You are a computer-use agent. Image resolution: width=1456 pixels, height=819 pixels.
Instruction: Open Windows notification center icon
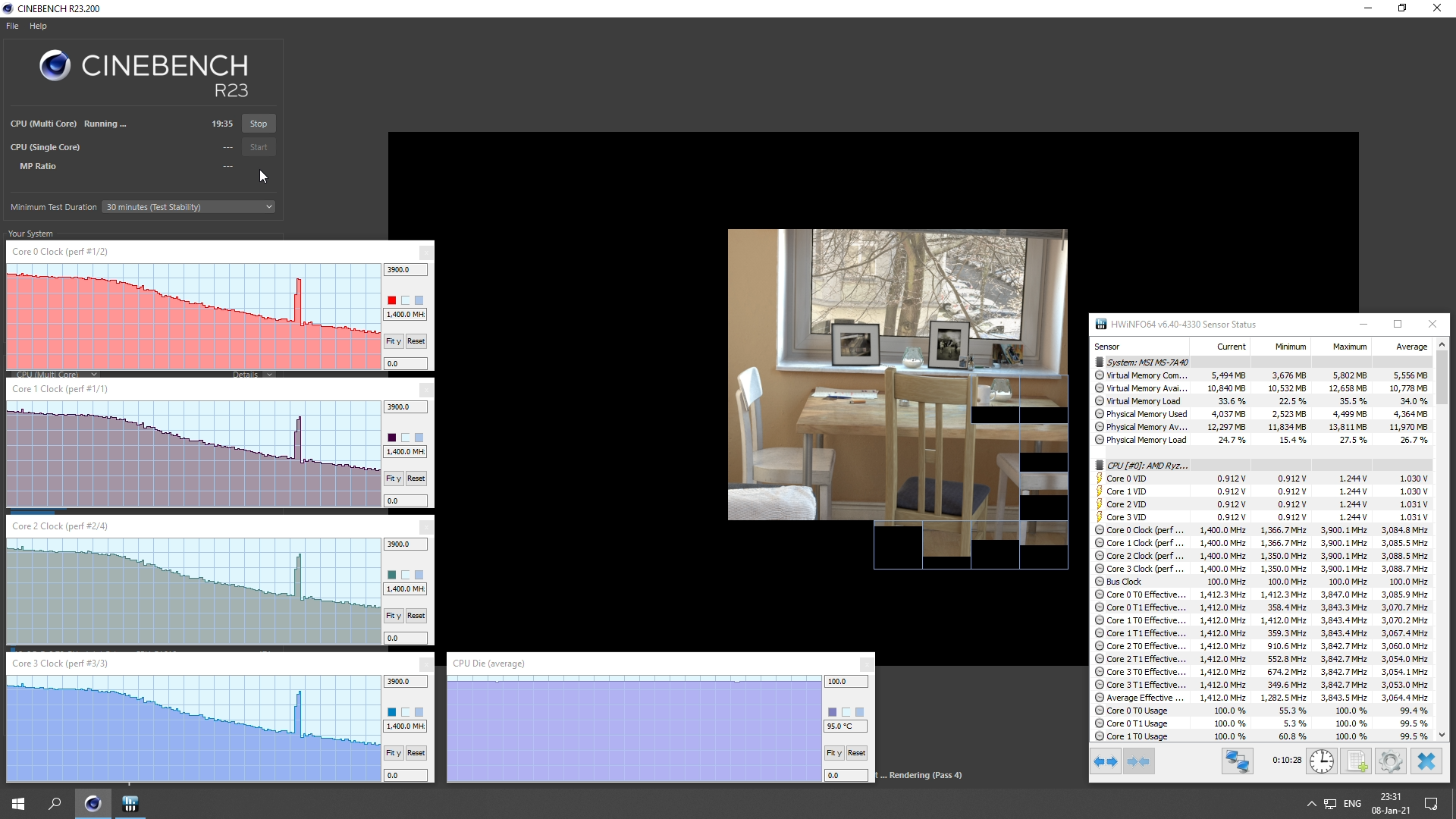(x=1431, y=804)
